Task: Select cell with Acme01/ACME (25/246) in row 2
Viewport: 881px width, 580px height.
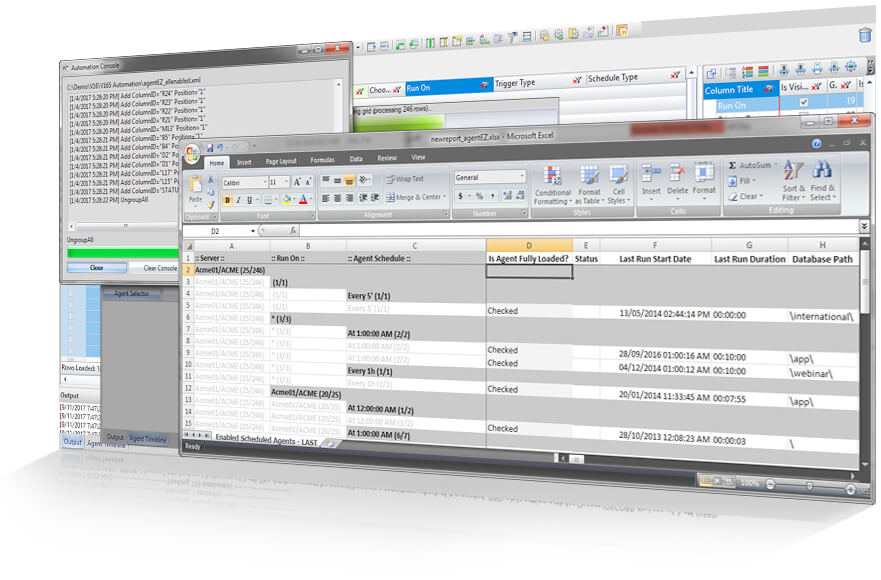Action: pyautogui.click(x=231, y=270)
